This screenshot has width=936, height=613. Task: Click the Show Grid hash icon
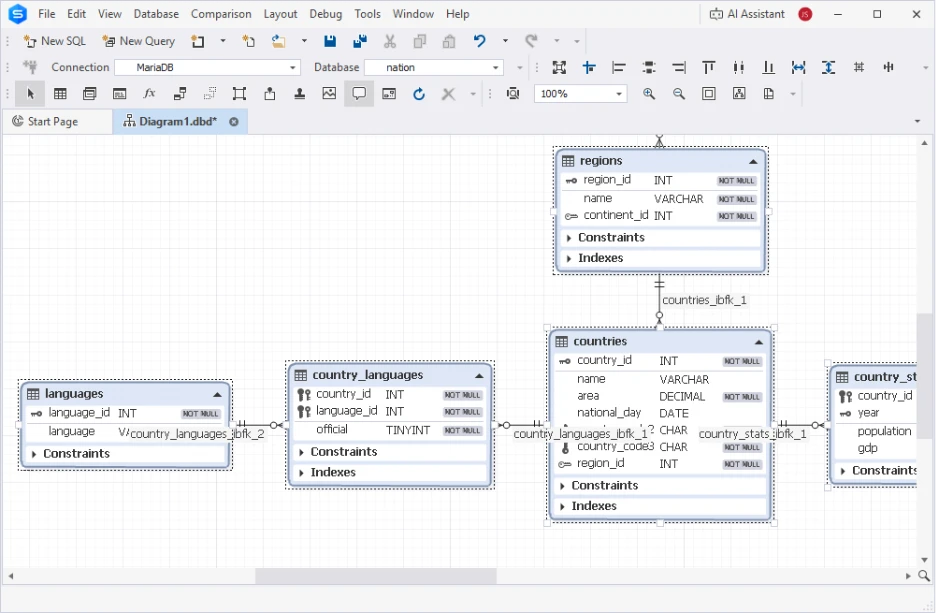tap(858, 67)
